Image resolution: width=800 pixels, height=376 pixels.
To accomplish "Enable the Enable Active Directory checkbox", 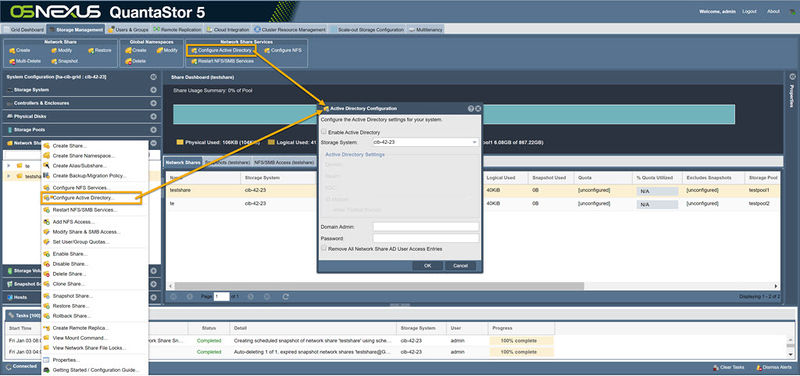I will pyautogui.click(x=323, y=132).
